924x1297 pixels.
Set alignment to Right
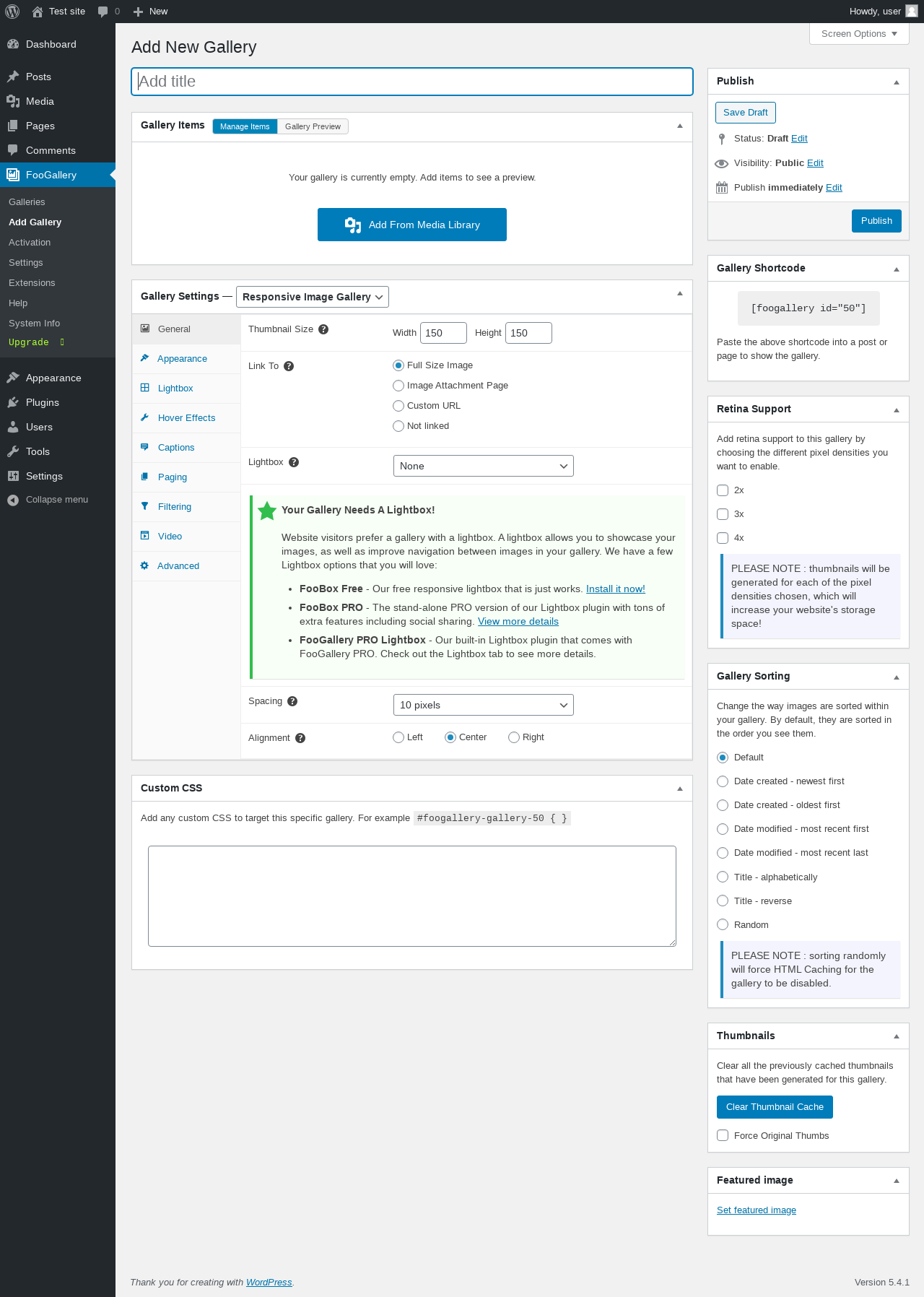pos(514,737)
